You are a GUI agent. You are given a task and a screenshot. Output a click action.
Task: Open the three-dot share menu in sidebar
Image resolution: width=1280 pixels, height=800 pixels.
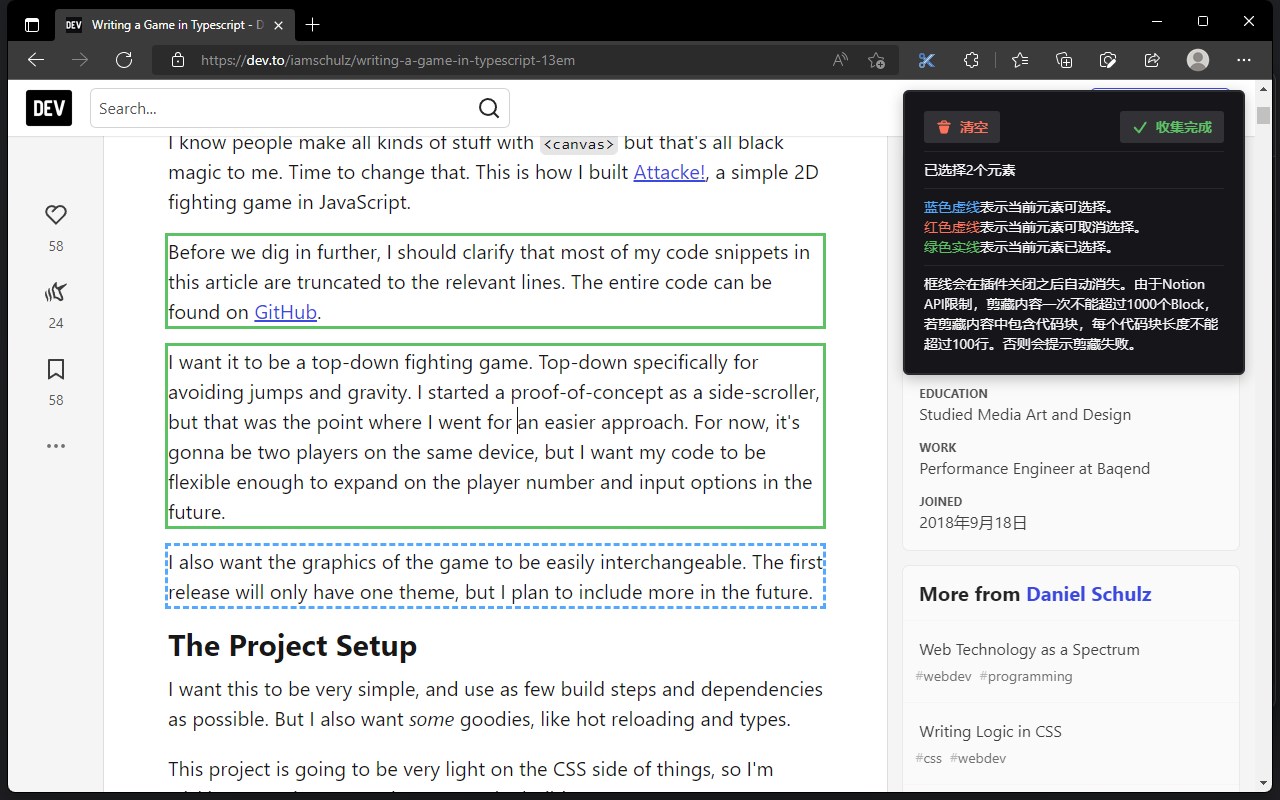[56, 446]
